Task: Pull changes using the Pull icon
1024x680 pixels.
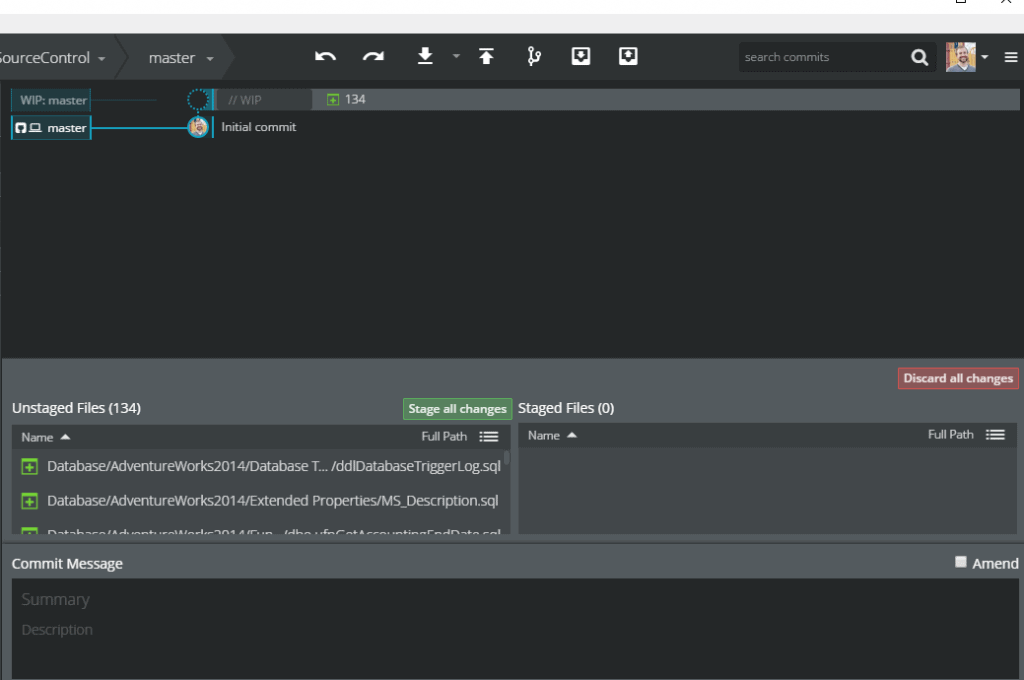Action: pyautogui.click(x=423, y=57)
